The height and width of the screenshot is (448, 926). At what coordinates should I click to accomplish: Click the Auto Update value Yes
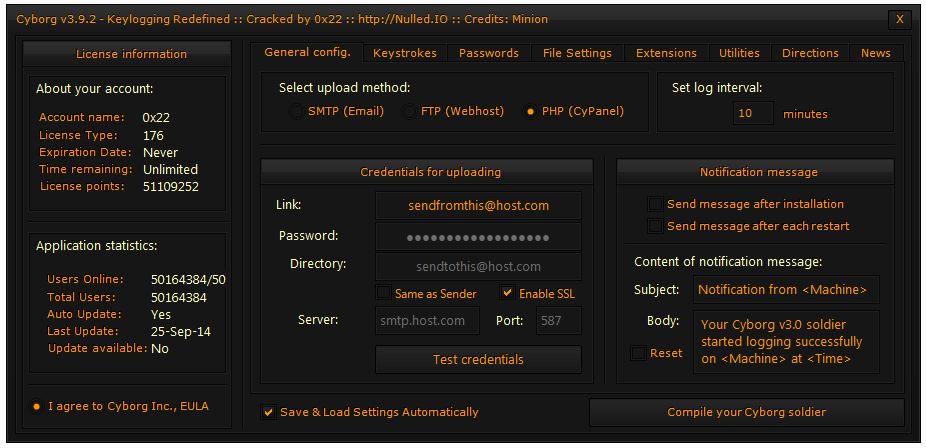click(161, 315)
